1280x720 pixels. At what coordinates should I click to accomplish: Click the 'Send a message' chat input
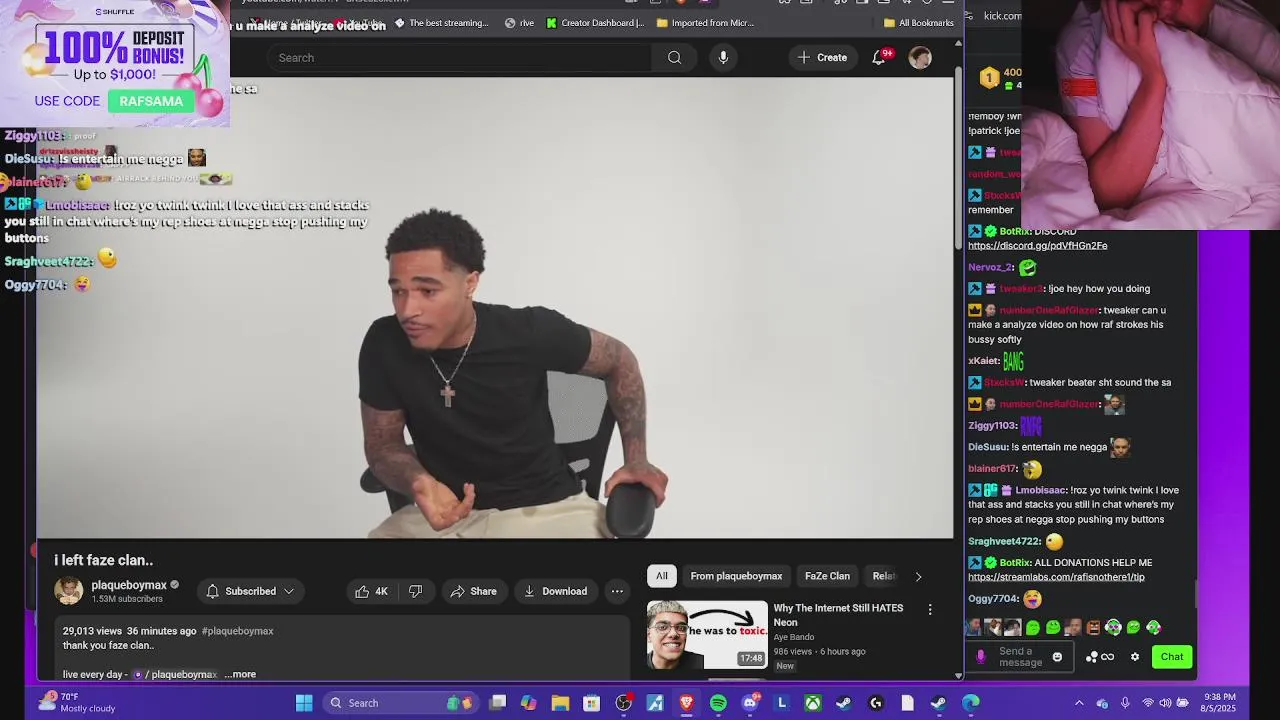click(1021, 657)
